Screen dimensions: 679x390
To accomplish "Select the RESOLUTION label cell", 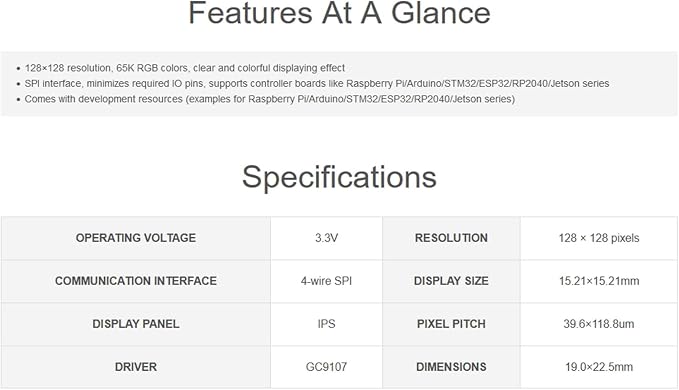I will [x=451, y=238].
